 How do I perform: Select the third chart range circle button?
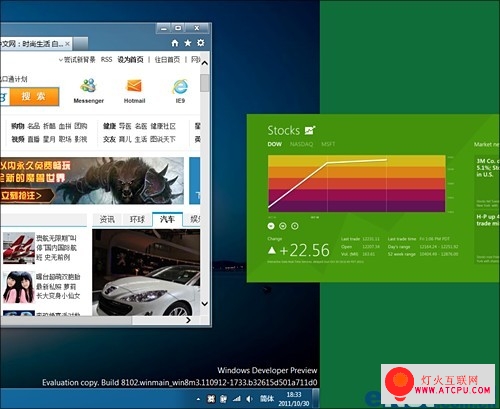(295, 226)
